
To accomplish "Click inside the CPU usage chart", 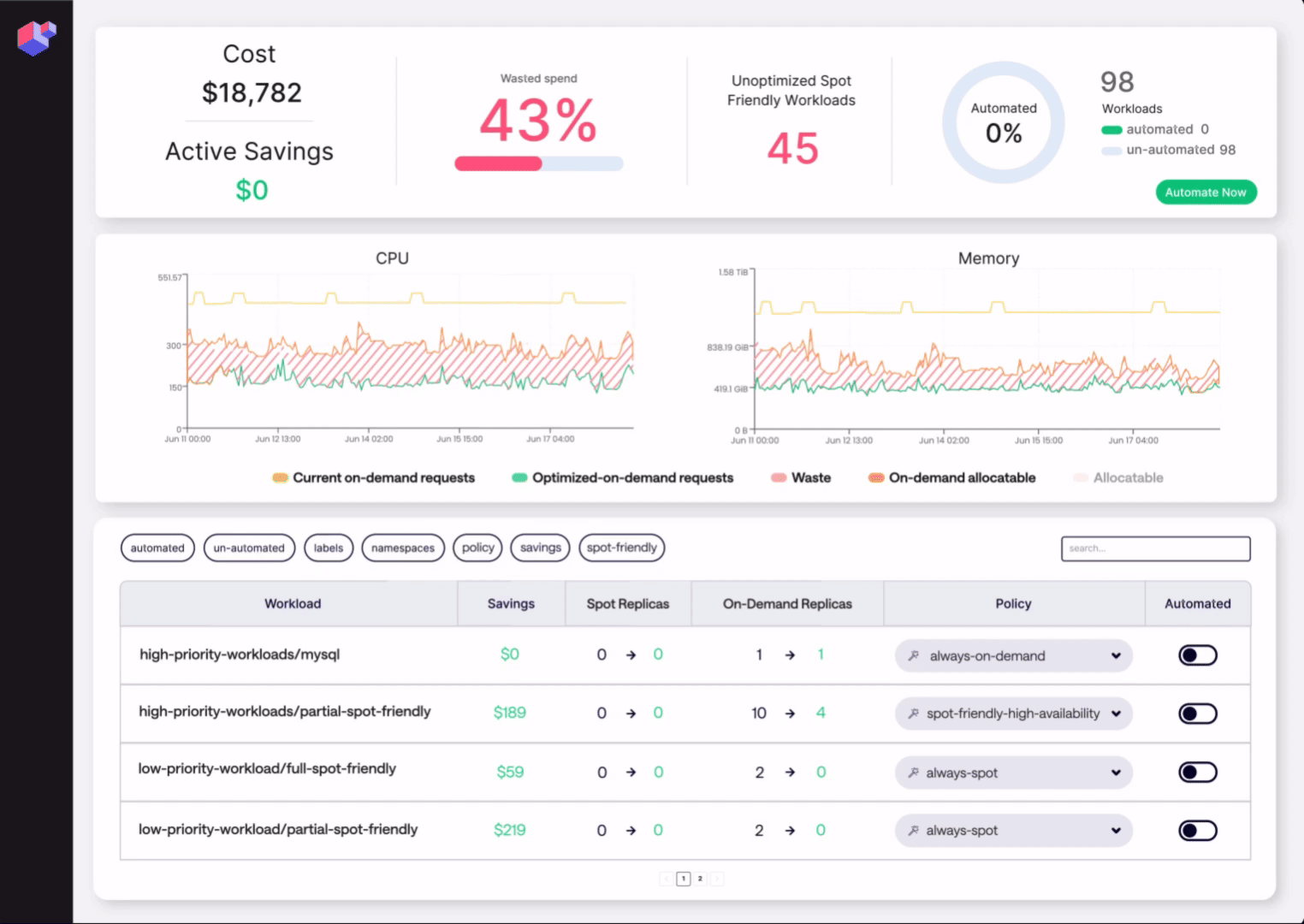I will click(410, 352).
